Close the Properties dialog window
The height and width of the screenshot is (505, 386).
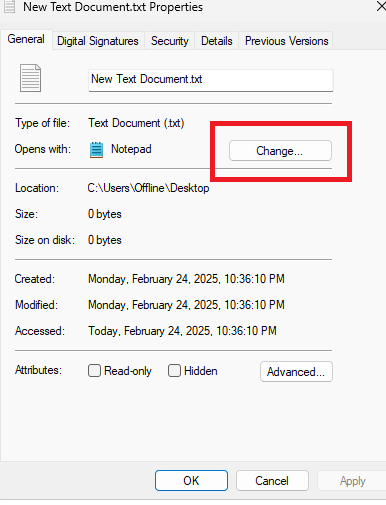pyautogui.click(x=381, y=6)
